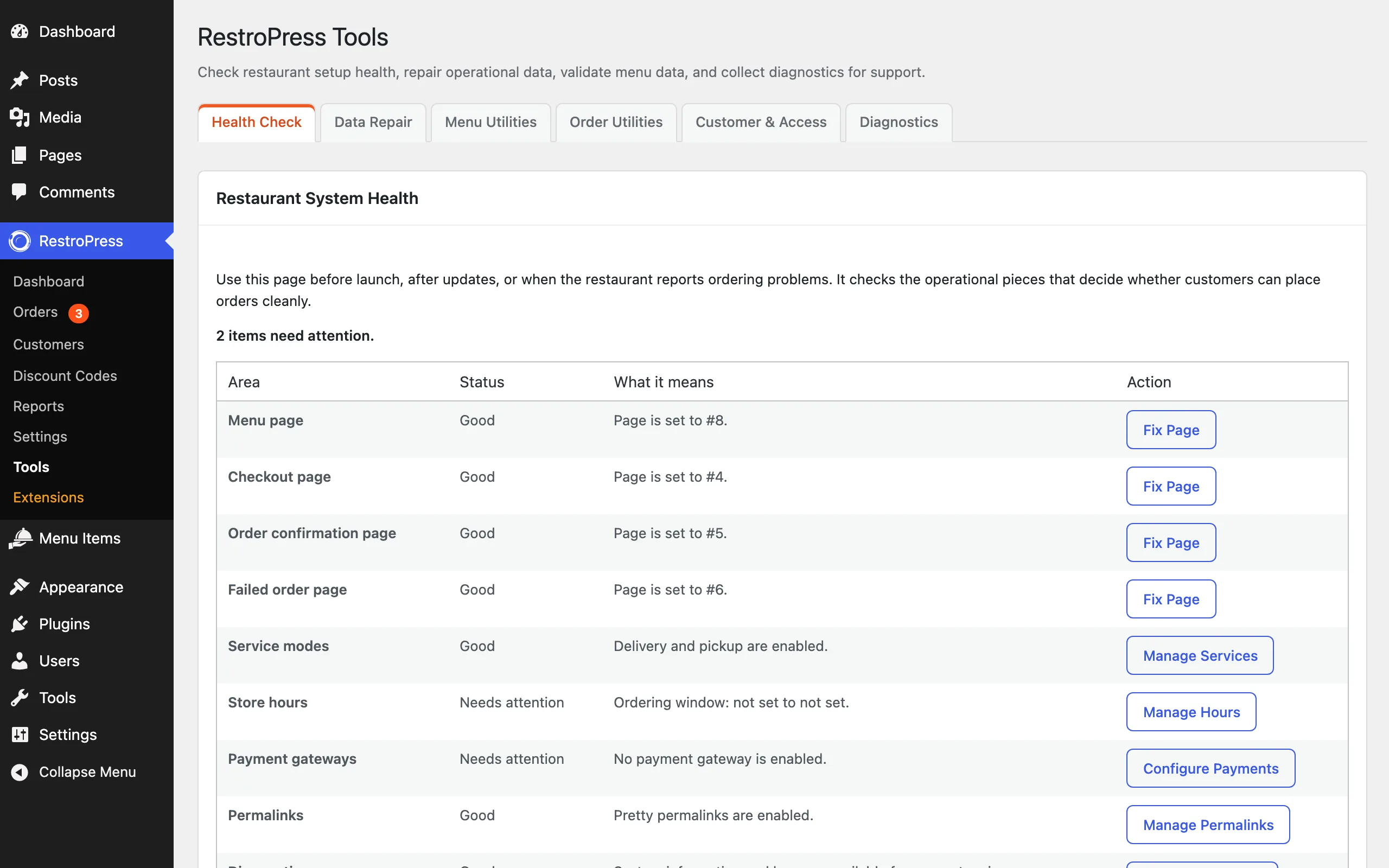The width and height of the screenshot is (1389, 868).
Task: Click Fix Page for Menu page row
Action: coord(1171,430)
